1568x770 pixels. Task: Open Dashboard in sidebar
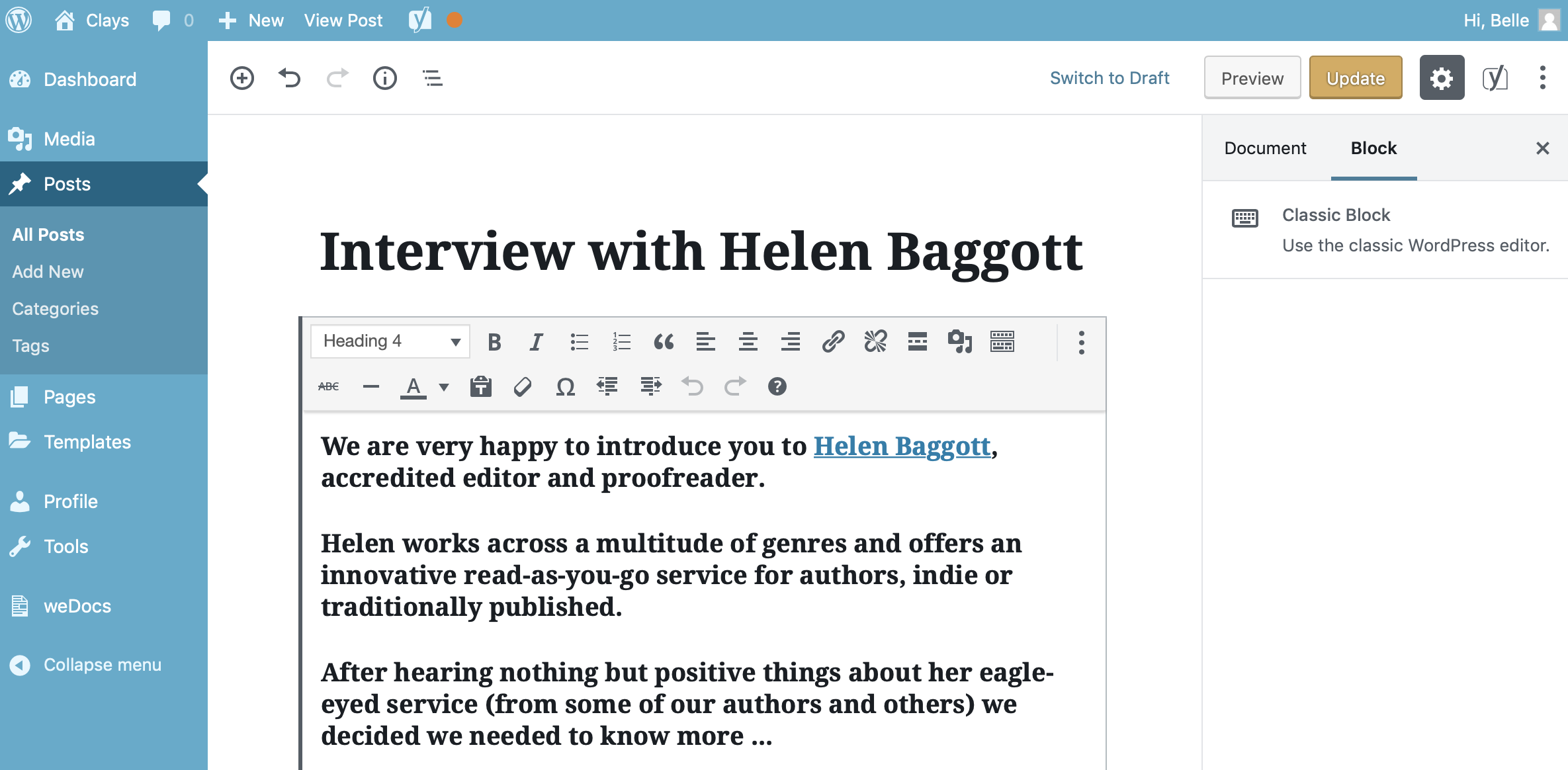[x=104, y=79]
